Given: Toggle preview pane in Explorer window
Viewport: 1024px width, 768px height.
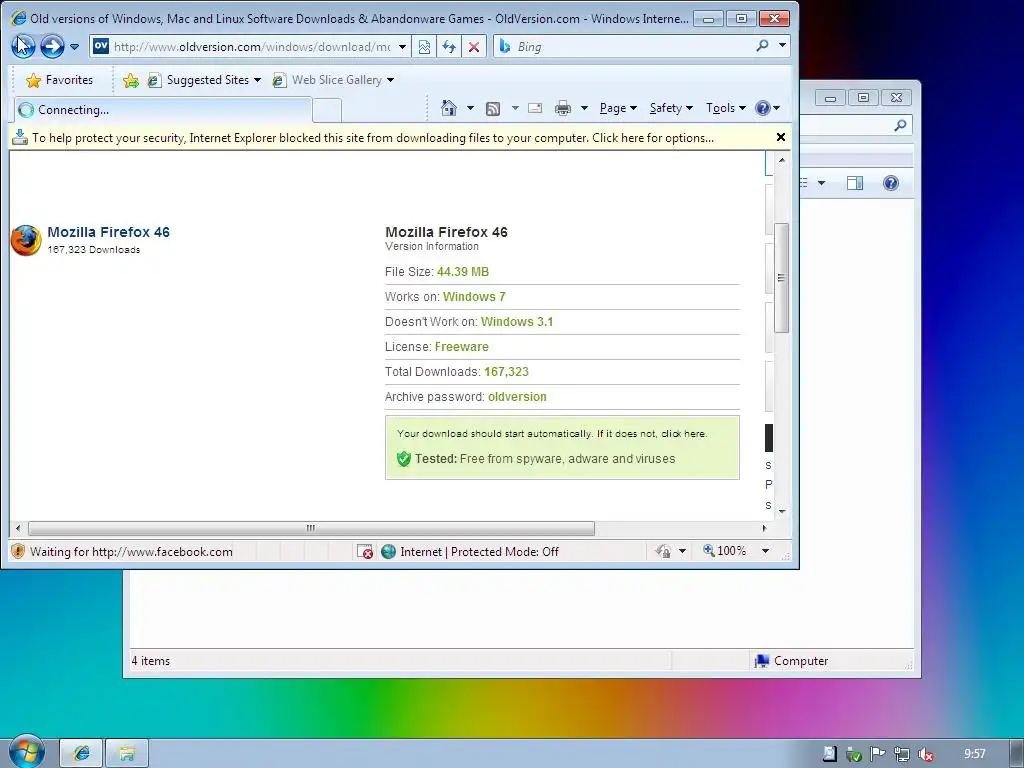Looking at the screenshot, I should (x=855, y=183).
